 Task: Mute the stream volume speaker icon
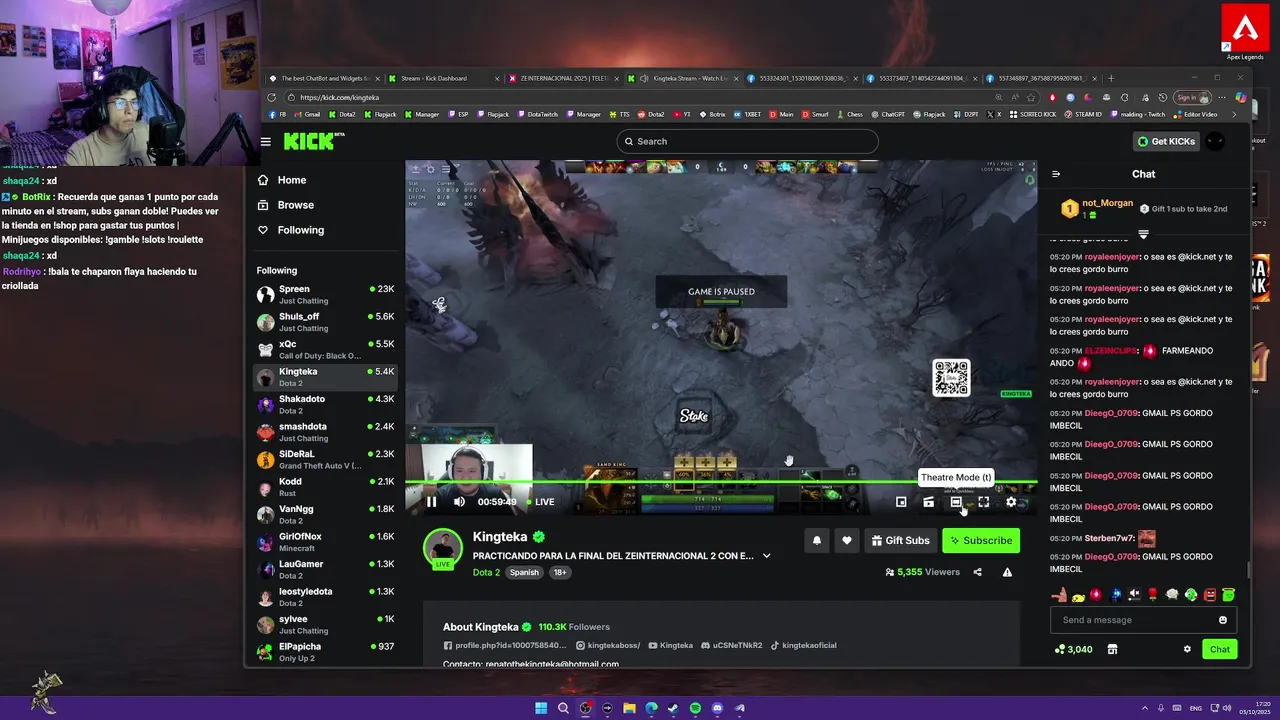point(459,502)
